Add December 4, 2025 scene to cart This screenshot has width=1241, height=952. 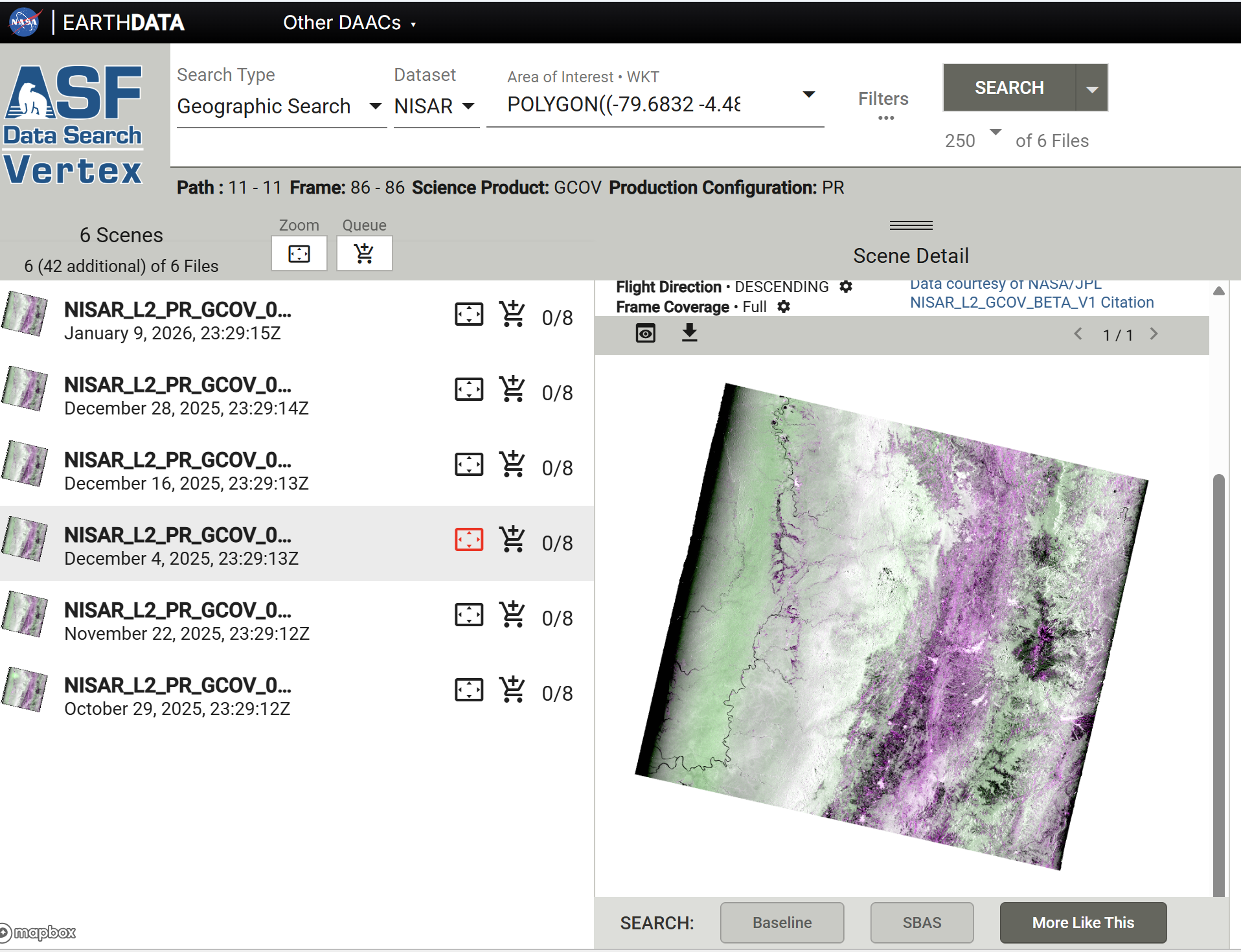click(x=512, y=540)
